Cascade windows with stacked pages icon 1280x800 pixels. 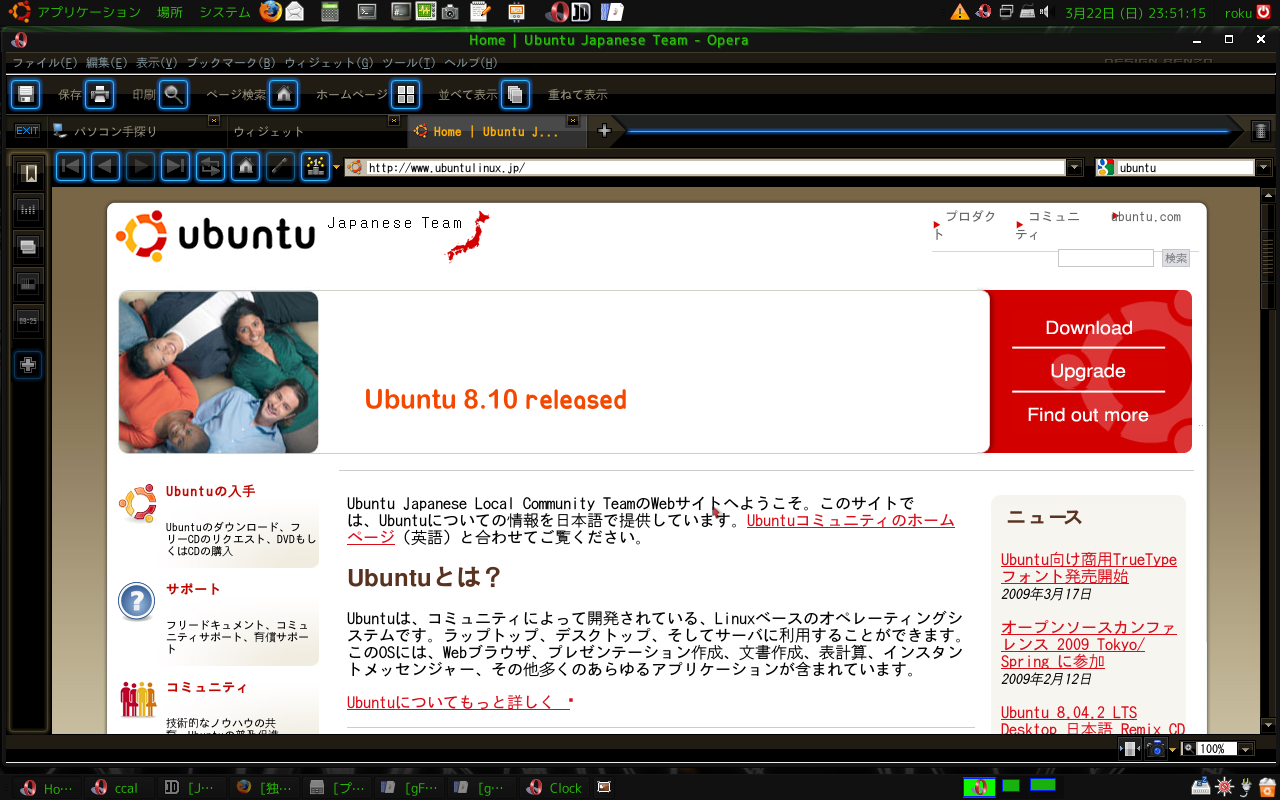pos(515,94)
